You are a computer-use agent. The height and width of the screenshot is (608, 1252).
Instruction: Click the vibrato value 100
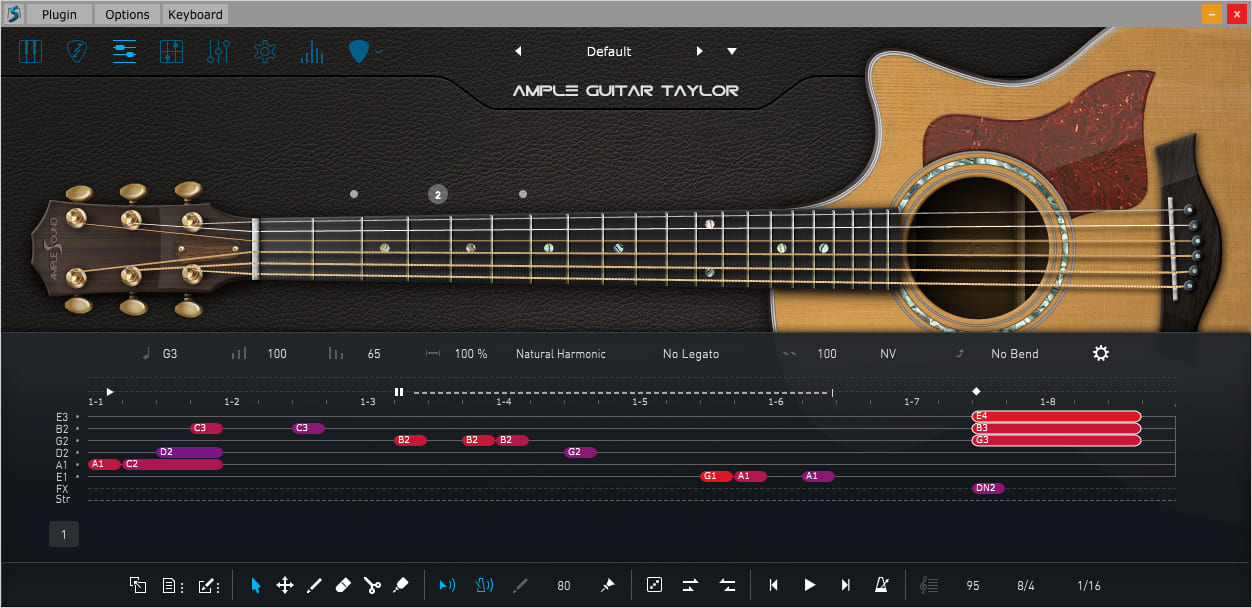(827, 354)
